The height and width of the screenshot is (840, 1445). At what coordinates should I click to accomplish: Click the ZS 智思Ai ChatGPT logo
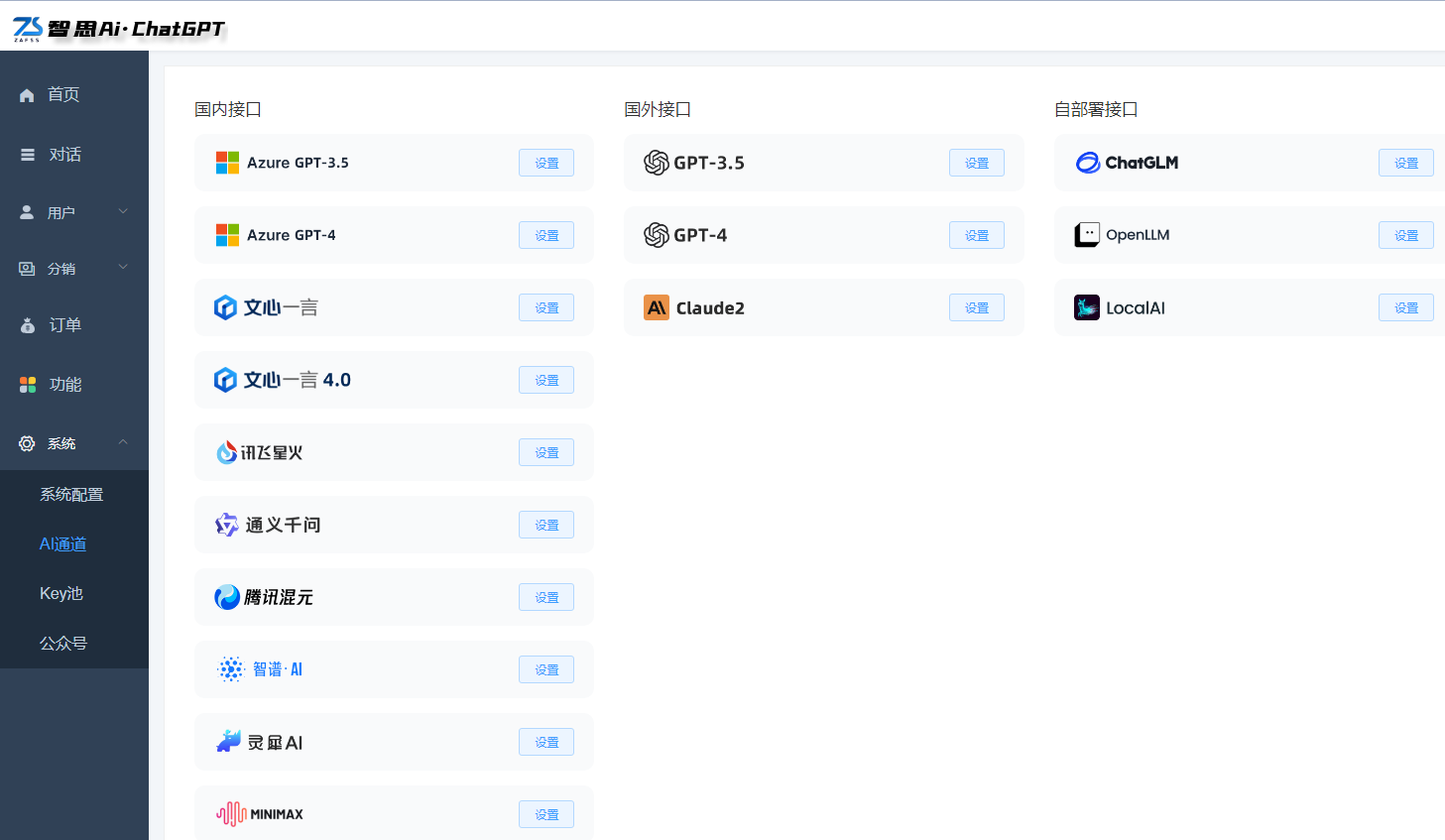[119, 29]
